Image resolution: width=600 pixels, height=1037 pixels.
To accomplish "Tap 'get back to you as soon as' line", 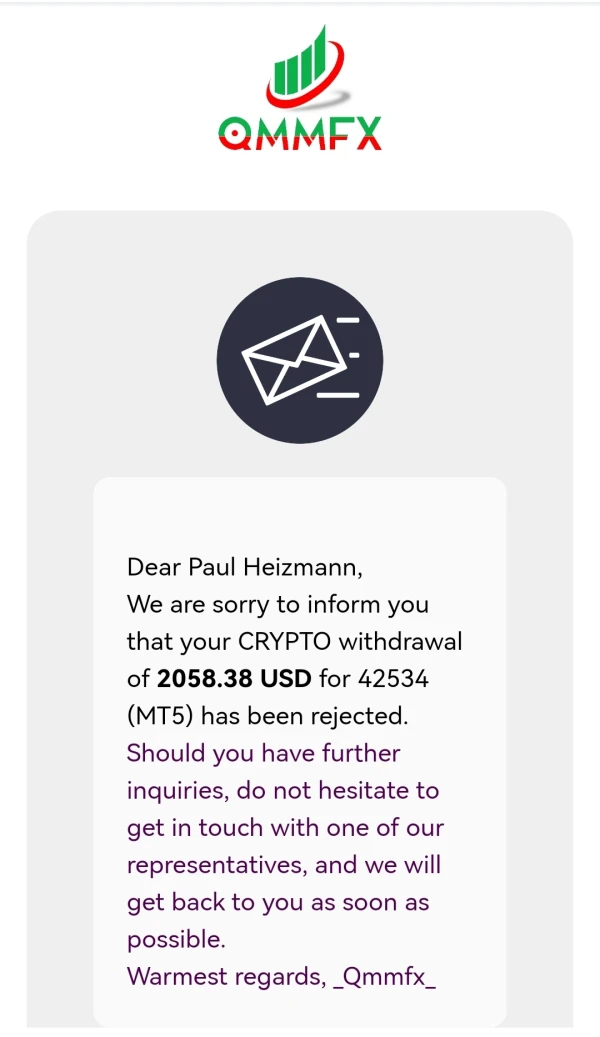I will click(x=278, y=901).
